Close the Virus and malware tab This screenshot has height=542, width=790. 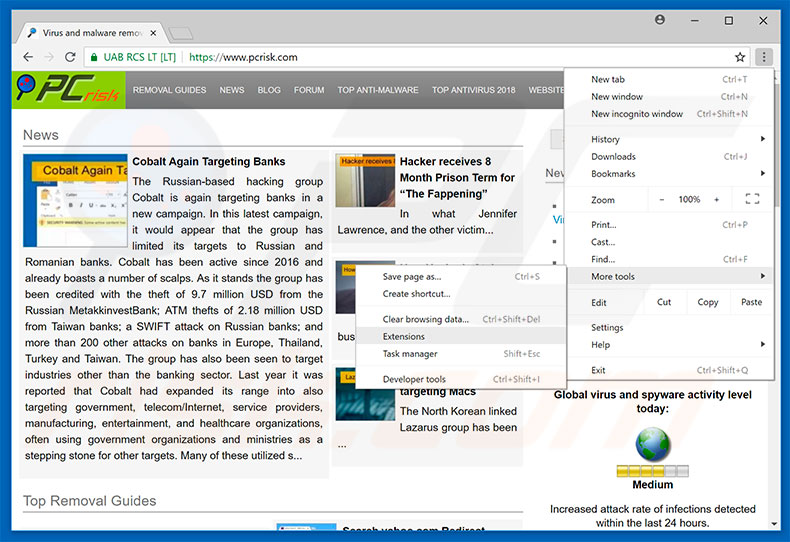(x=154, y=33)
